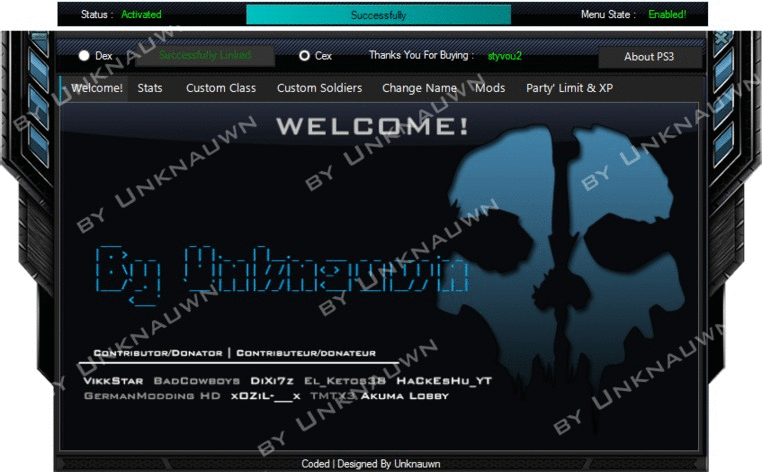Screen dimensions: 762x472
Task: Click the minimize icon at top-left frame
Action: 39,38
